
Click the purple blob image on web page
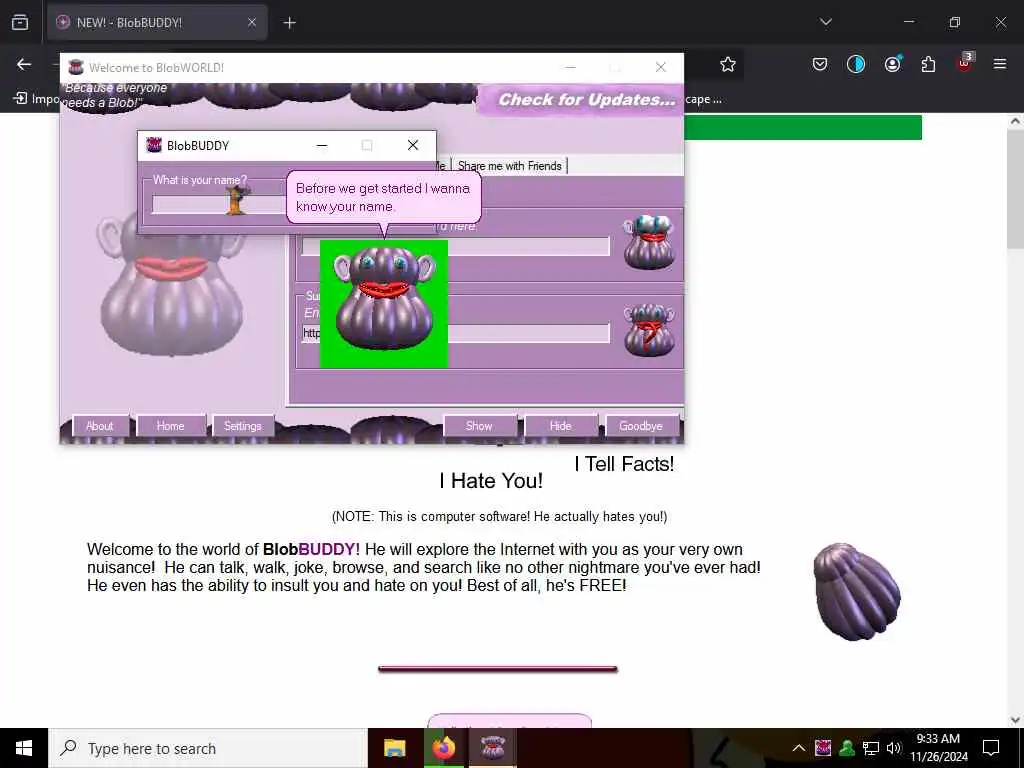point(857,591)
